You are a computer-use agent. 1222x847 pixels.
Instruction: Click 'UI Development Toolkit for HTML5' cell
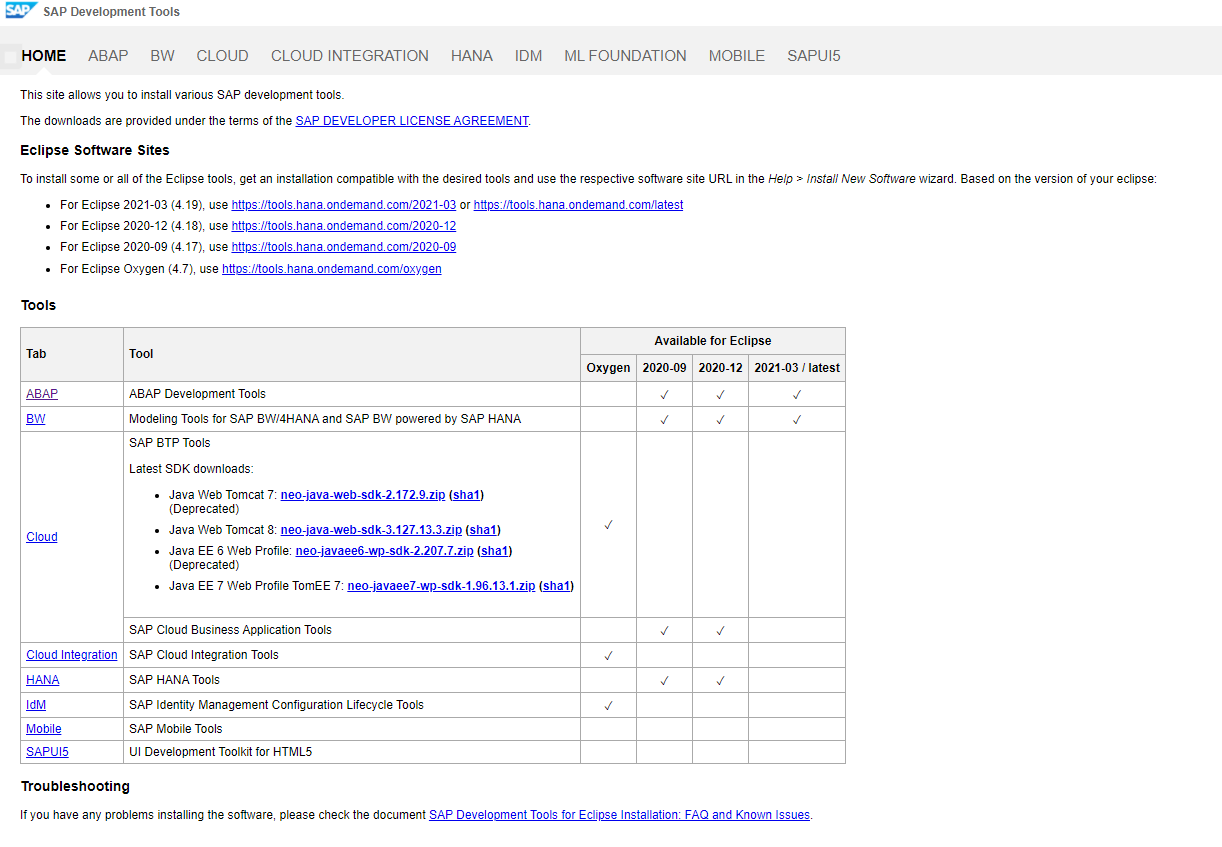coord(352,752)
